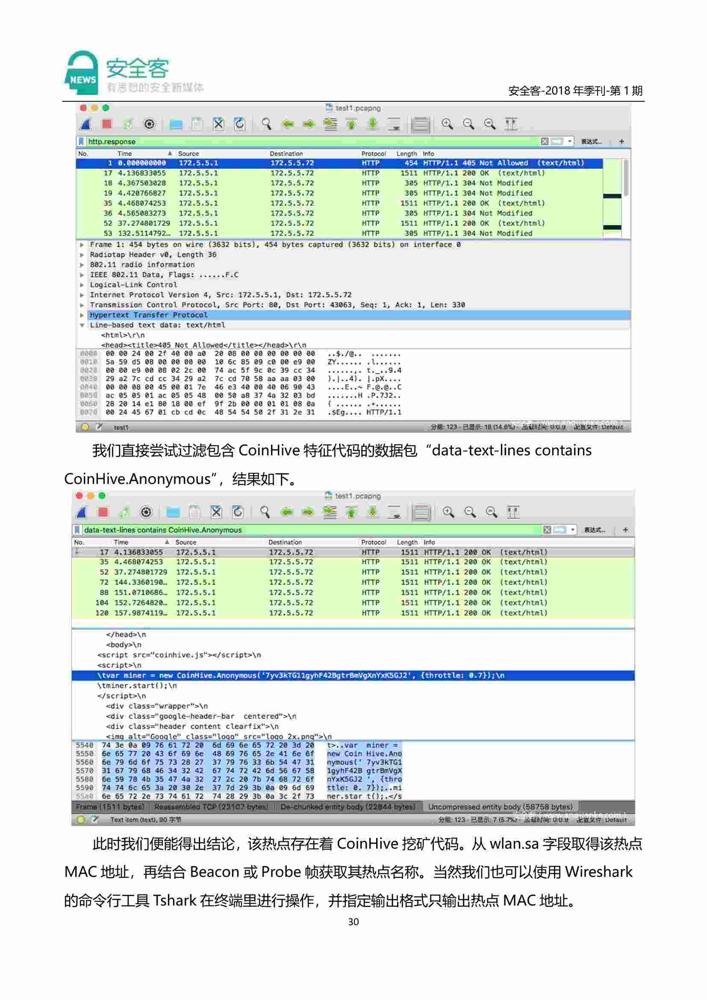Stop capture red square in upper Wireshark window
The height and width of the screenshot is (1000, 707).
tap(106, 124)
